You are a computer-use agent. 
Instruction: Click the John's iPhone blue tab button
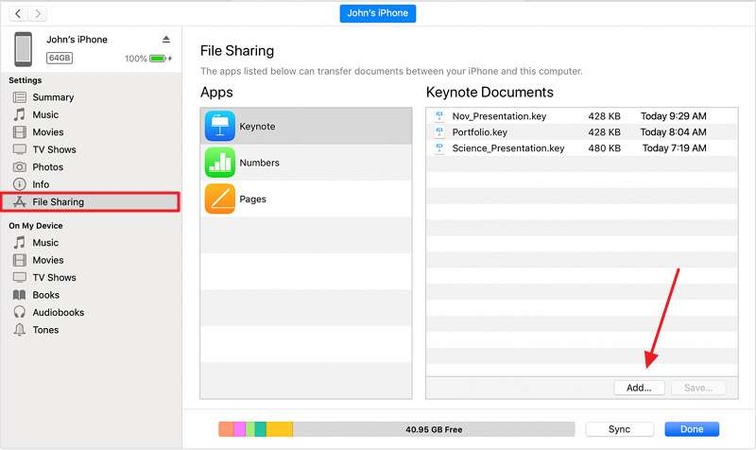(x=378, y=14)
